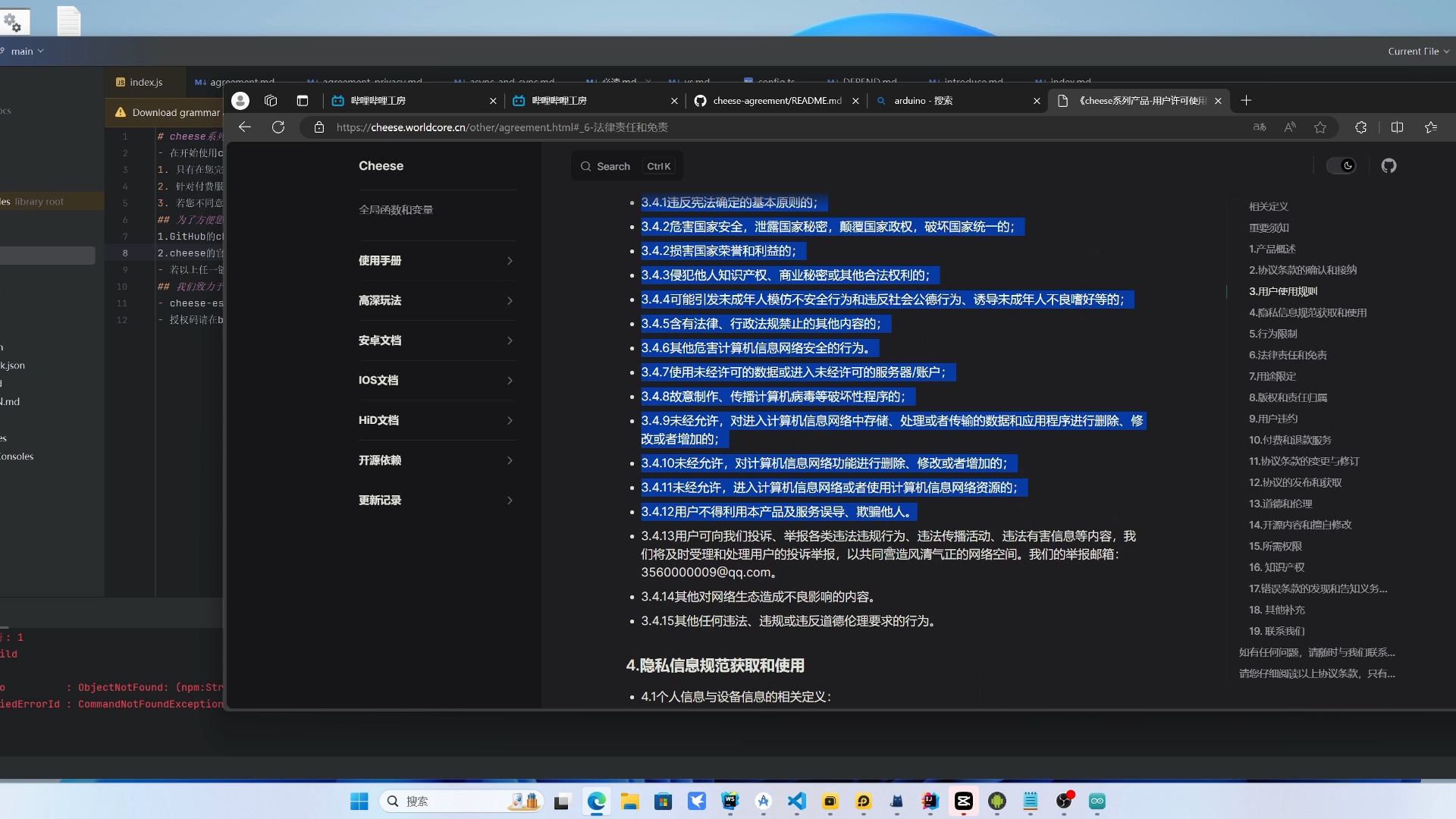The height and width of the screenshot is (819, 1456).
Task: Jump to 19. 联系我们 in the outline
Action: tap(1277, 631)
